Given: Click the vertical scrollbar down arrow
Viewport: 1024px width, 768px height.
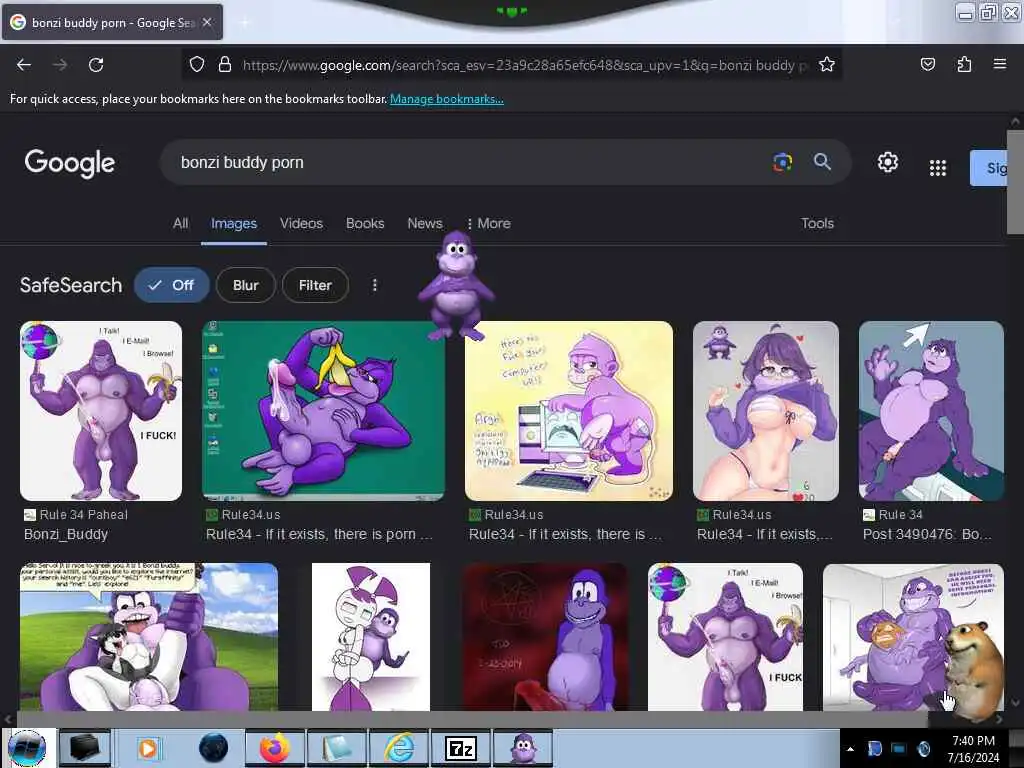Looking at the screenshot, I should (1015, 703).
